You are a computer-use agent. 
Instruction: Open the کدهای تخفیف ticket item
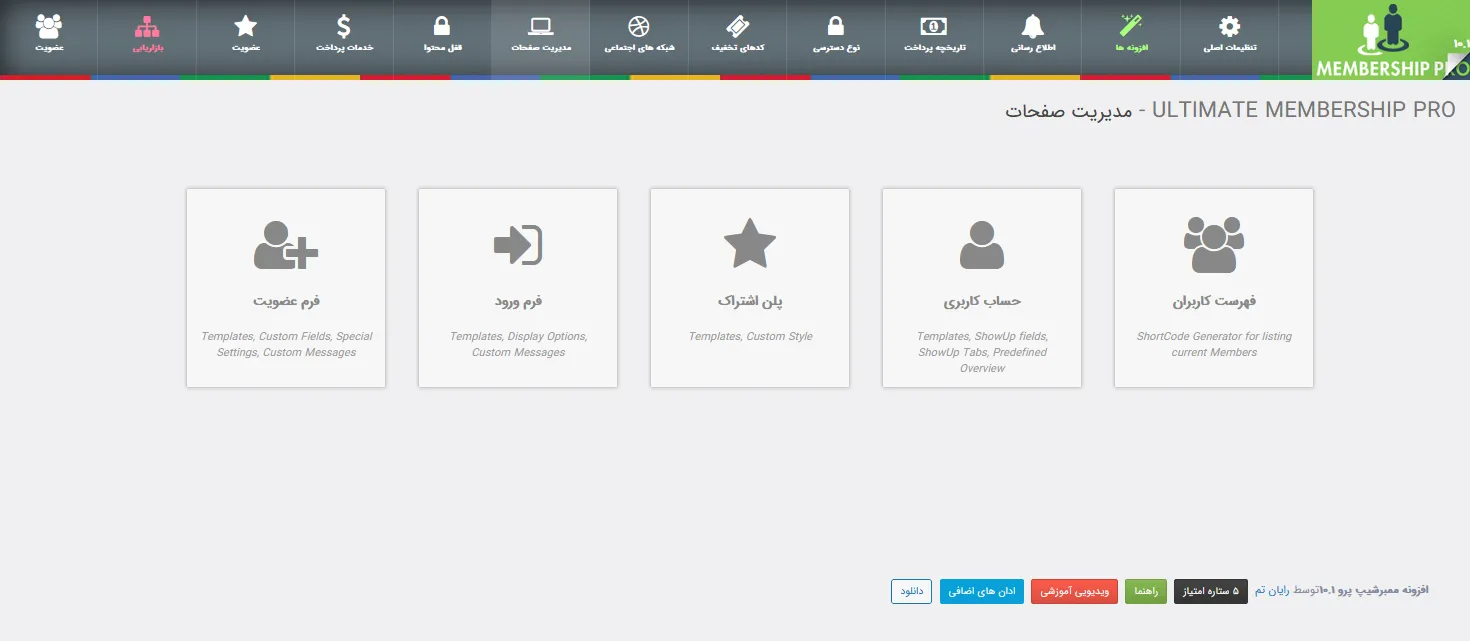737,37
